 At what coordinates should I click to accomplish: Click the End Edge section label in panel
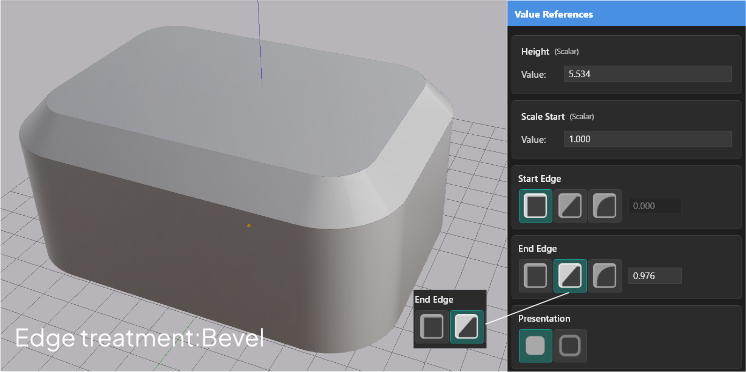click(538, 249)
